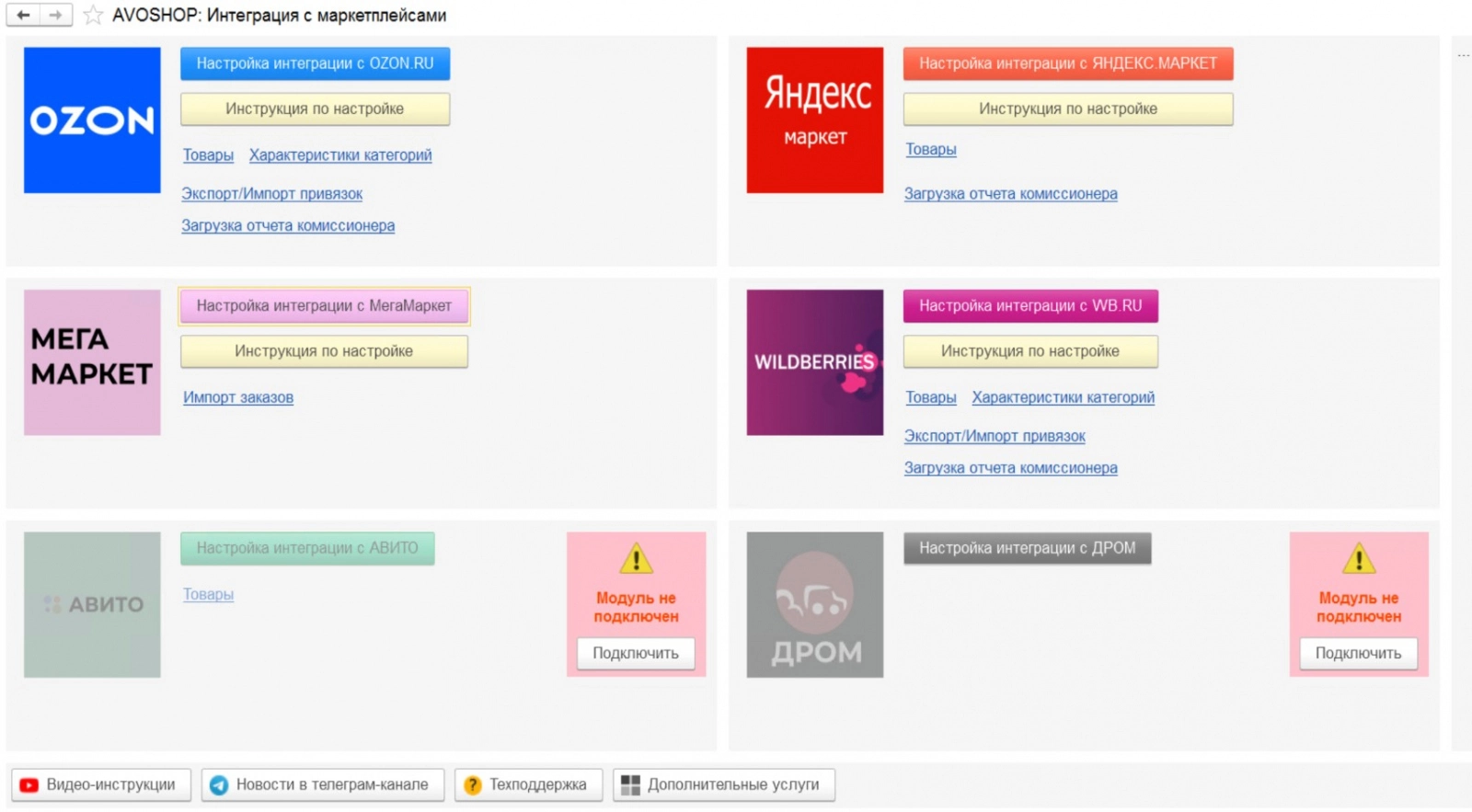The image size is (1472, 812).
Task: Open Экспорт/Импорт привязок link under Wildberries
Action: 995,436
